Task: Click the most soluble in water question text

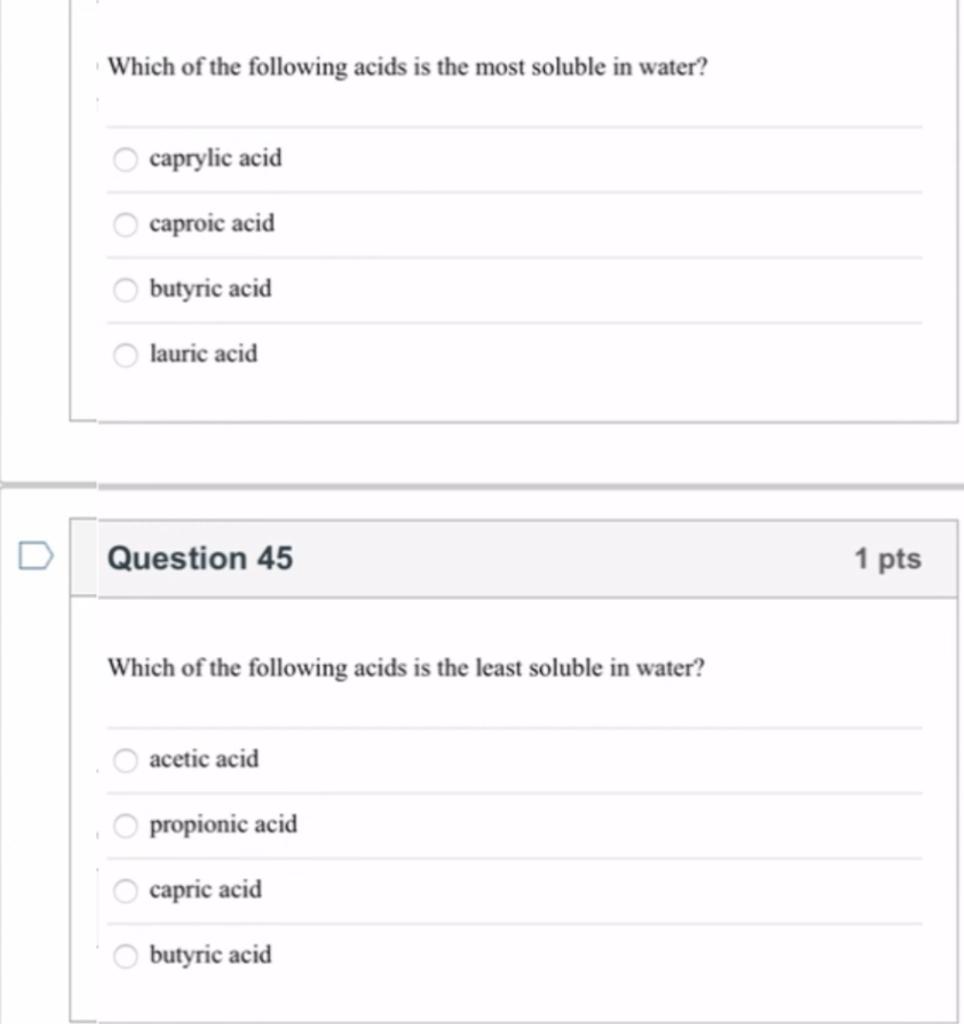Action: point(408,67)
